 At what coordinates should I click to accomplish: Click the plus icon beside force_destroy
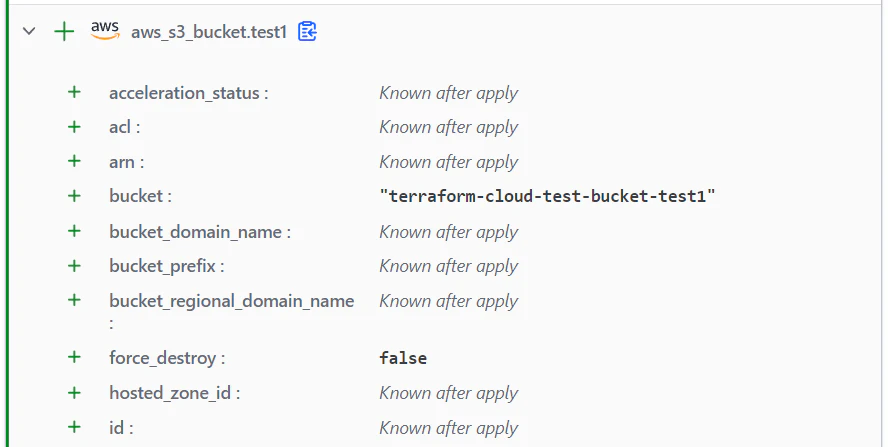click(x=74, y=357)
